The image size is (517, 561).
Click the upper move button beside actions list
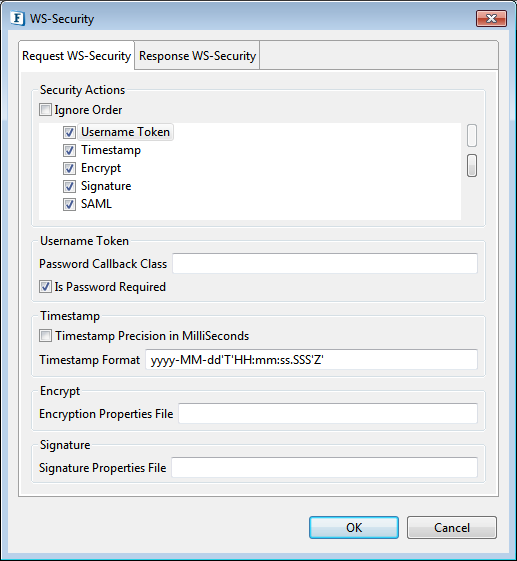[472, 135]
